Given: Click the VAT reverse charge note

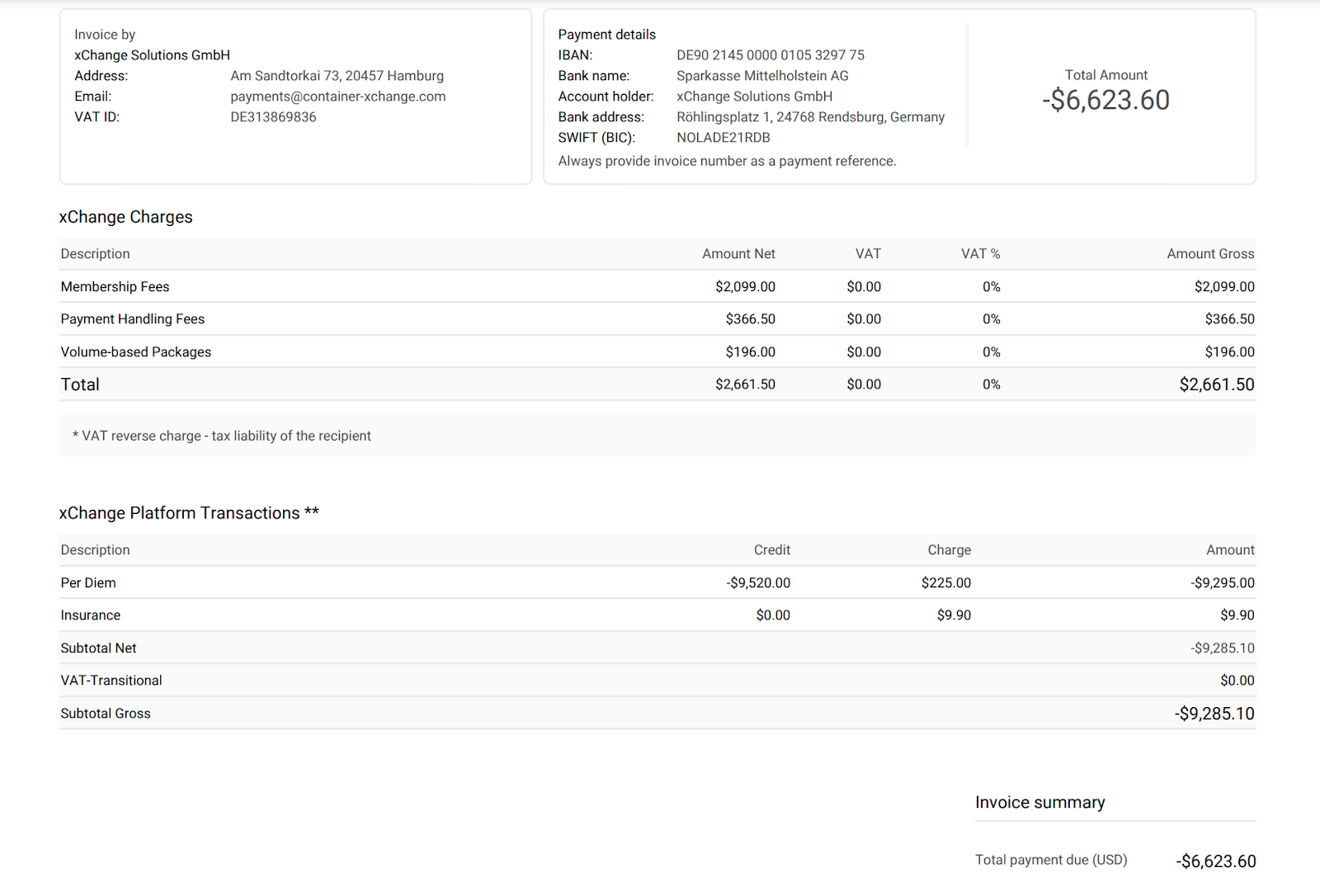Looking at the screenshot, I should 221,436.
